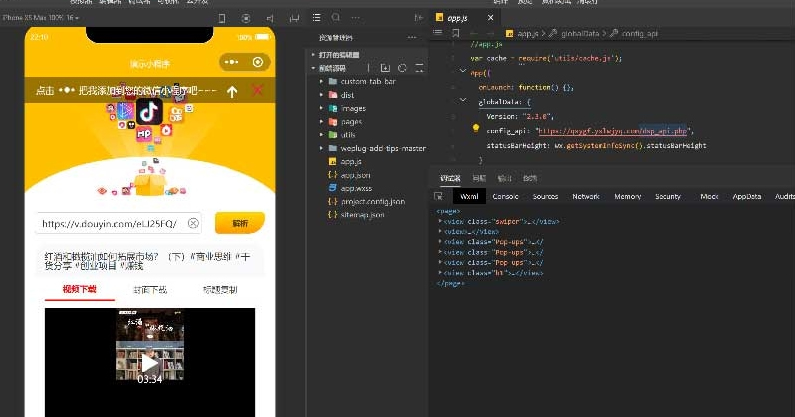Screen dimensions: 795x417
Task: Click the search magnifier icon above explorer
Action: coord(336,18)
